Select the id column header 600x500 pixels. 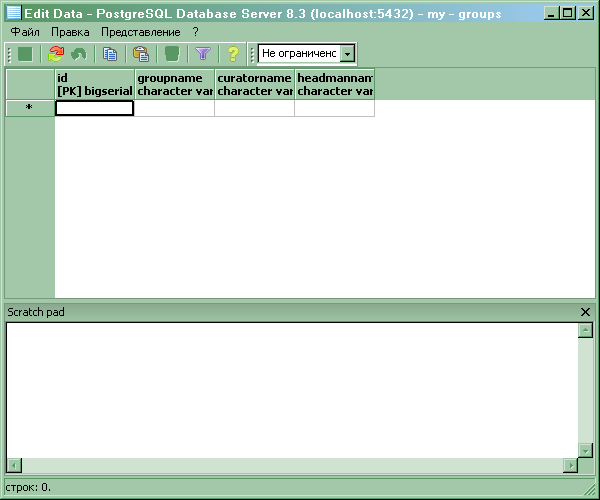(x=95, y=84)
